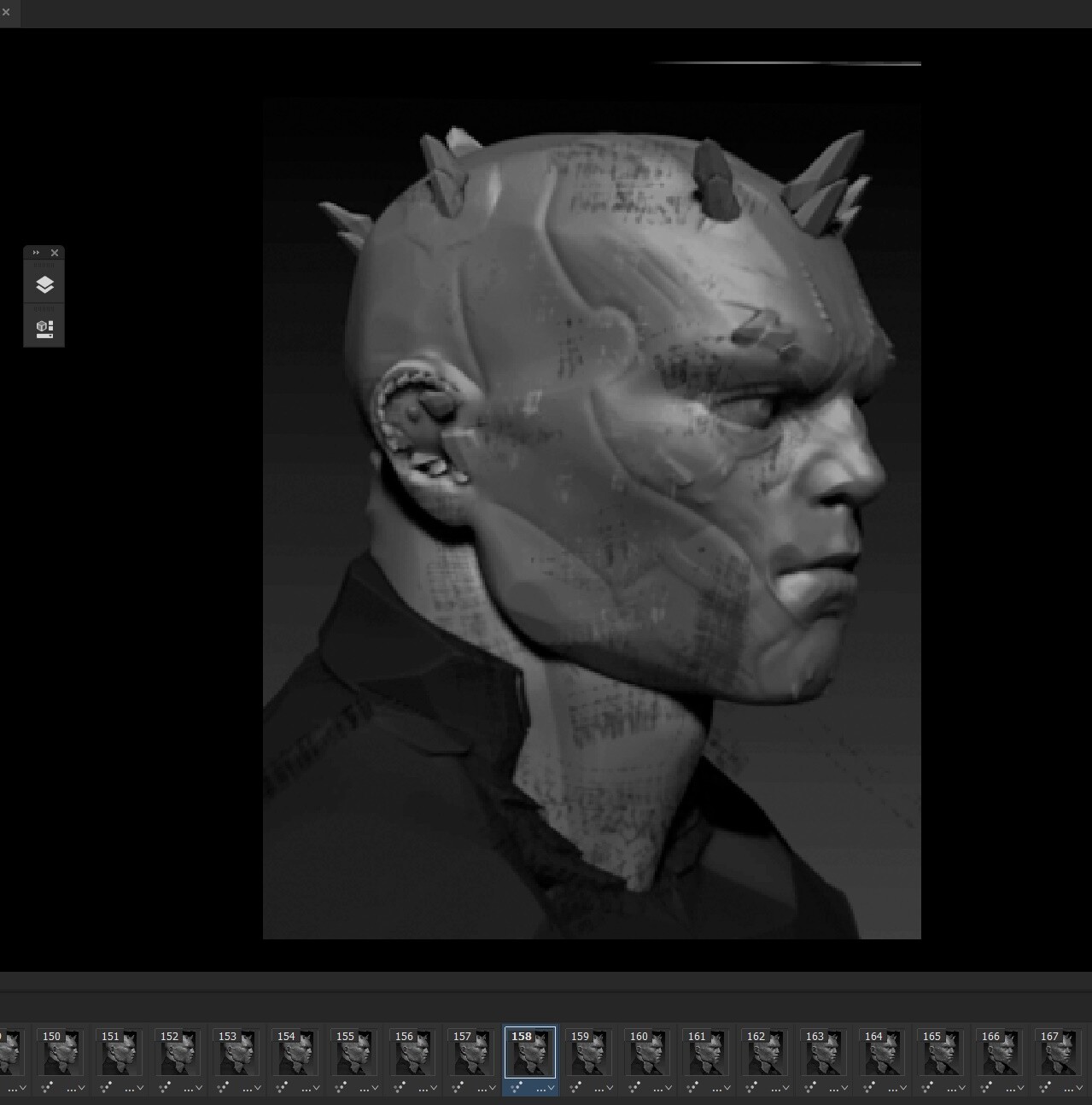
Task: Open frame 166 delay time dropdown
Action: click(x=1014, y=1088)
